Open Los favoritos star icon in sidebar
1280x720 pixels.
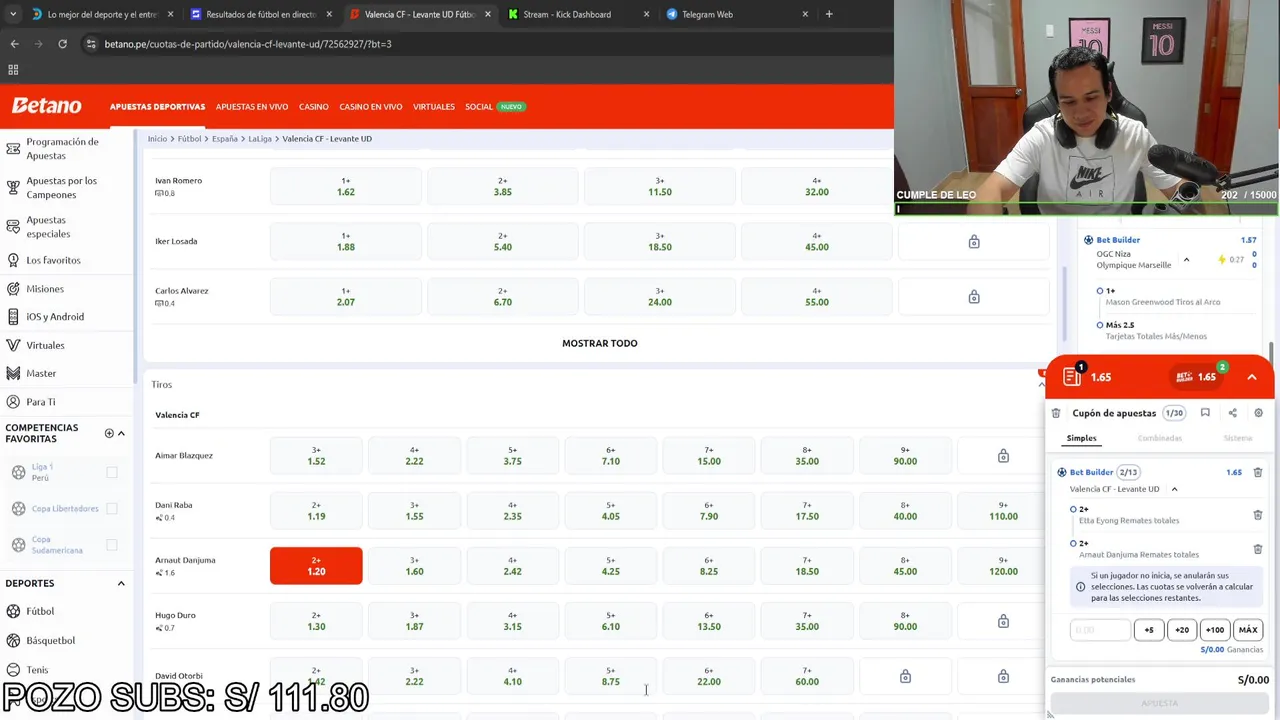[x=13, y=260]
